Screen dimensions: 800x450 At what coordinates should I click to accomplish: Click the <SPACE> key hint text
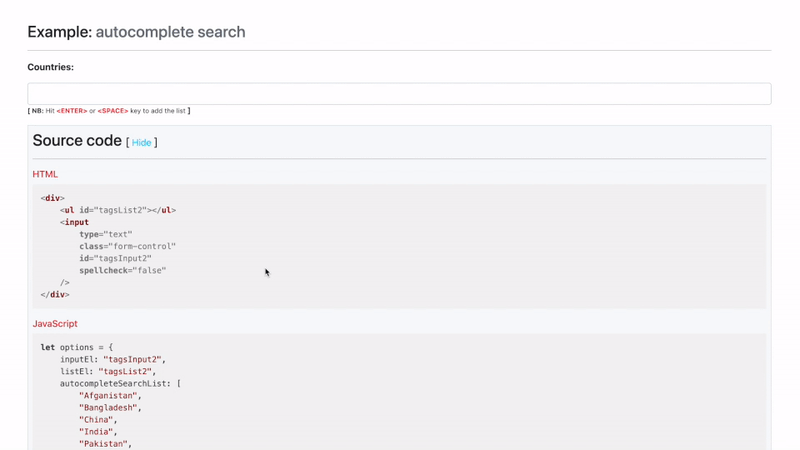(x=113, y=111)
